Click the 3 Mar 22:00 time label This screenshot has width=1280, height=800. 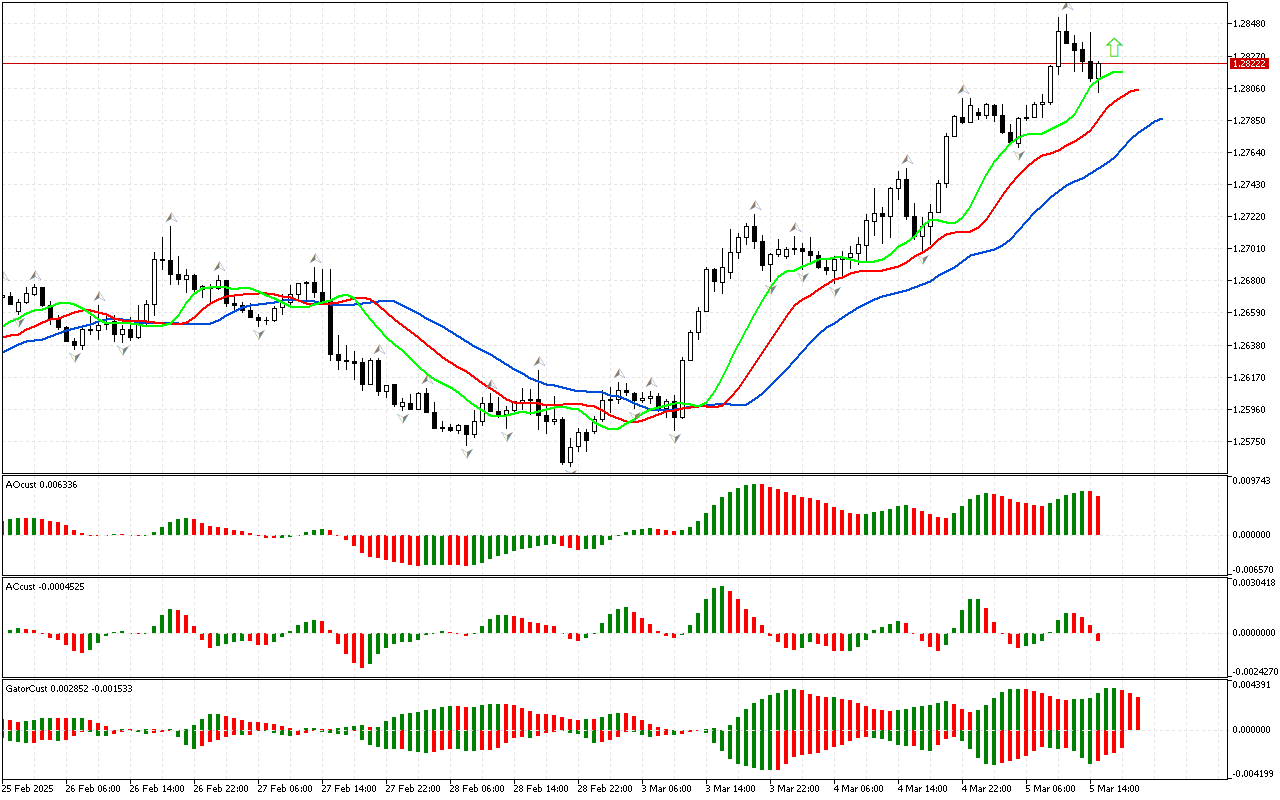(797, 788)
